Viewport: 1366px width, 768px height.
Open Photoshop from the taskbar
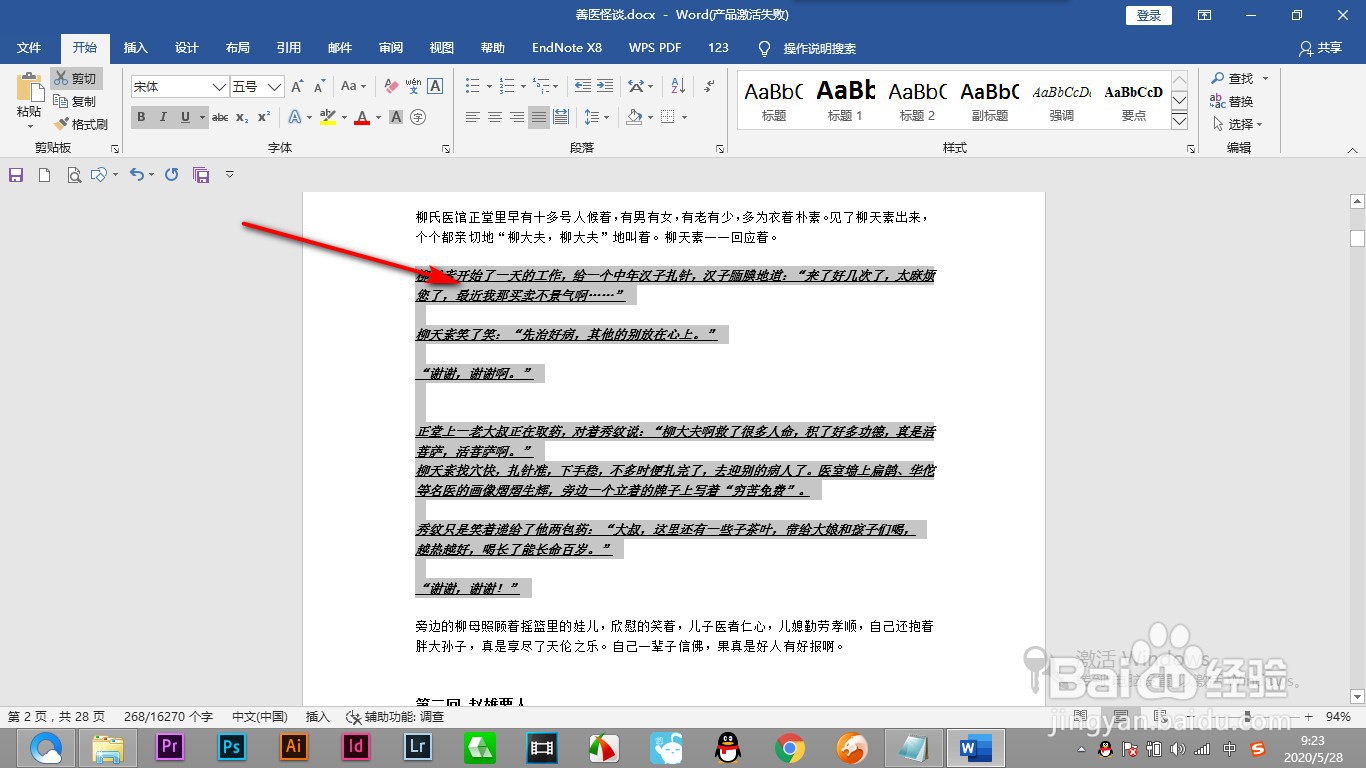coord(231,747)
